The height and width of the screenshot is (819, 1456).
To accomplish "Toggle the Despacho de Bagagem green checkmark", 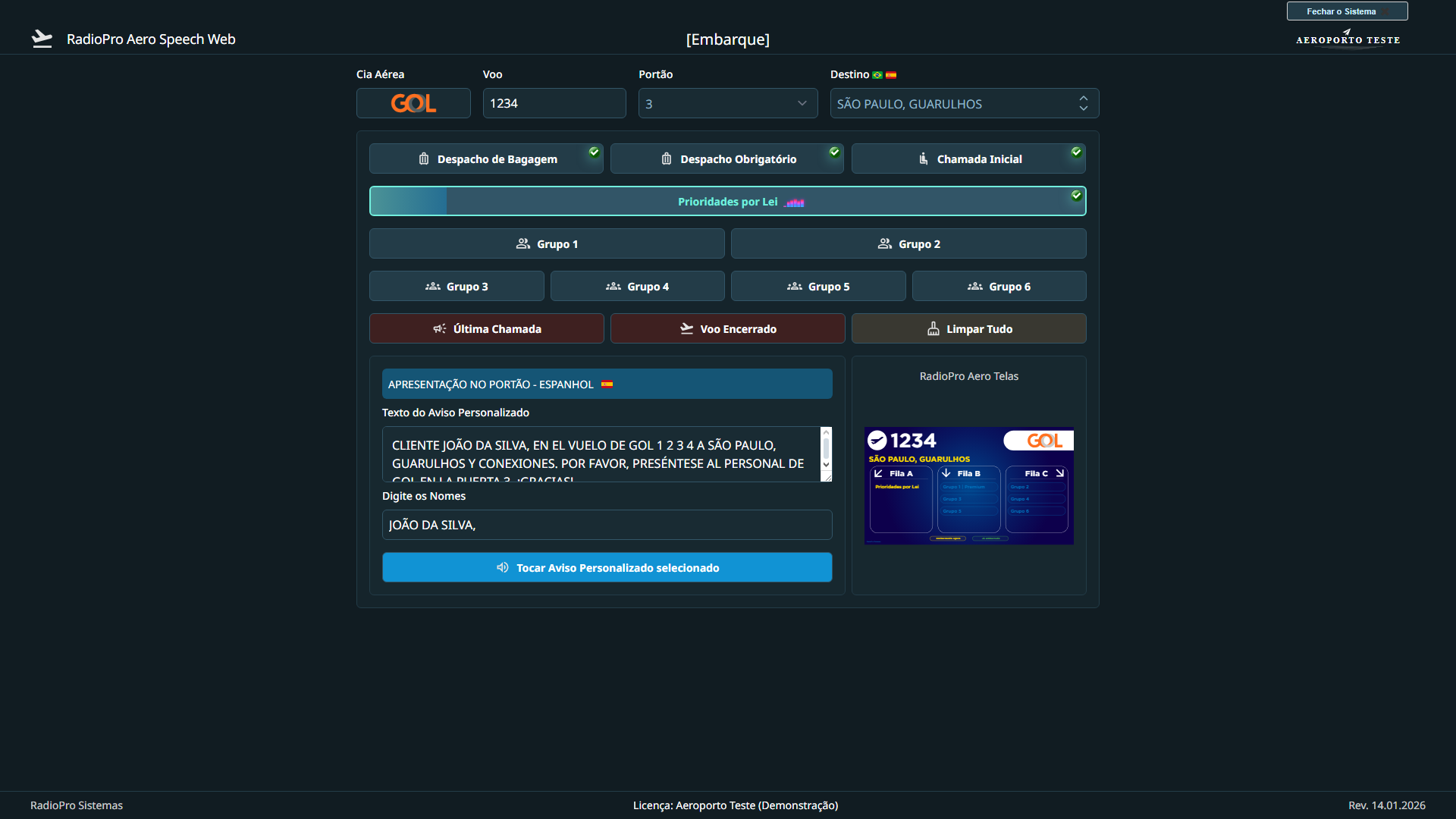I will [594, 152].
